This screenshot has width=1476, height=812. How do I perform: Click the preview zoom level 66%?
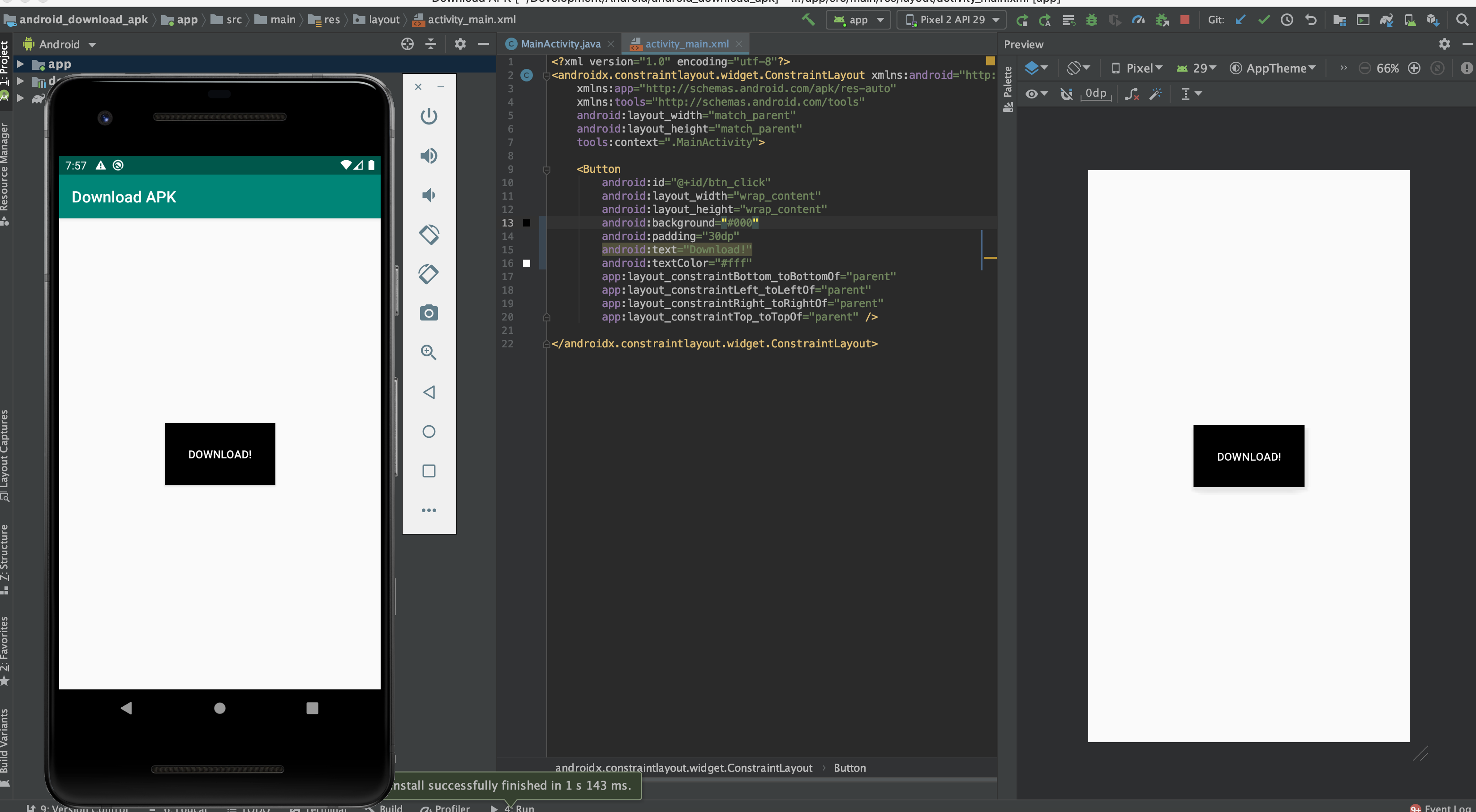1387,68
